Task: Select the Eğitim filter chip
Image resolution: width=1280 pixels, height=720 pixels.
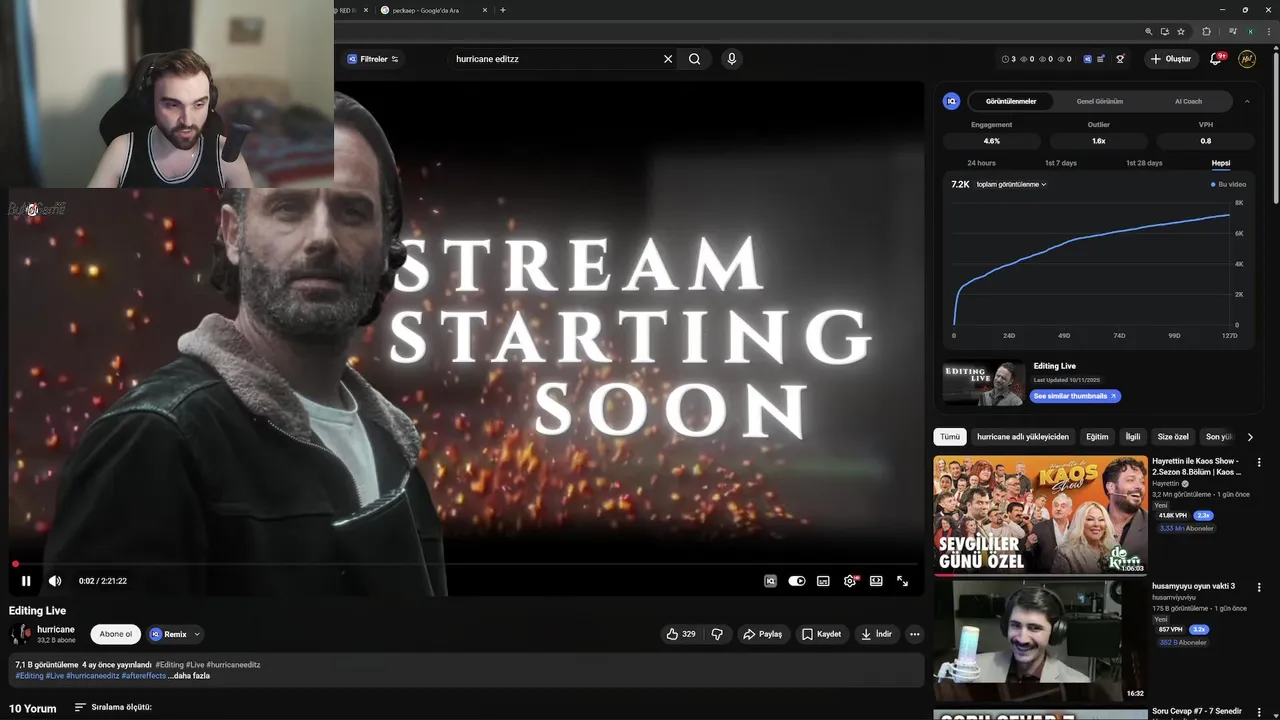Action: click(1097, 437)
